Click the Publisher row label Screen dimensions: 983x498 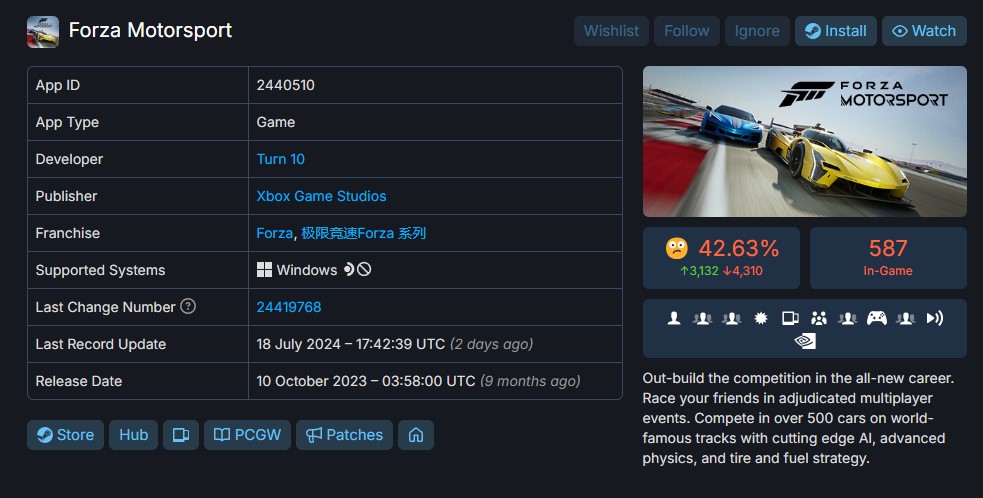[x=66, y=196]
